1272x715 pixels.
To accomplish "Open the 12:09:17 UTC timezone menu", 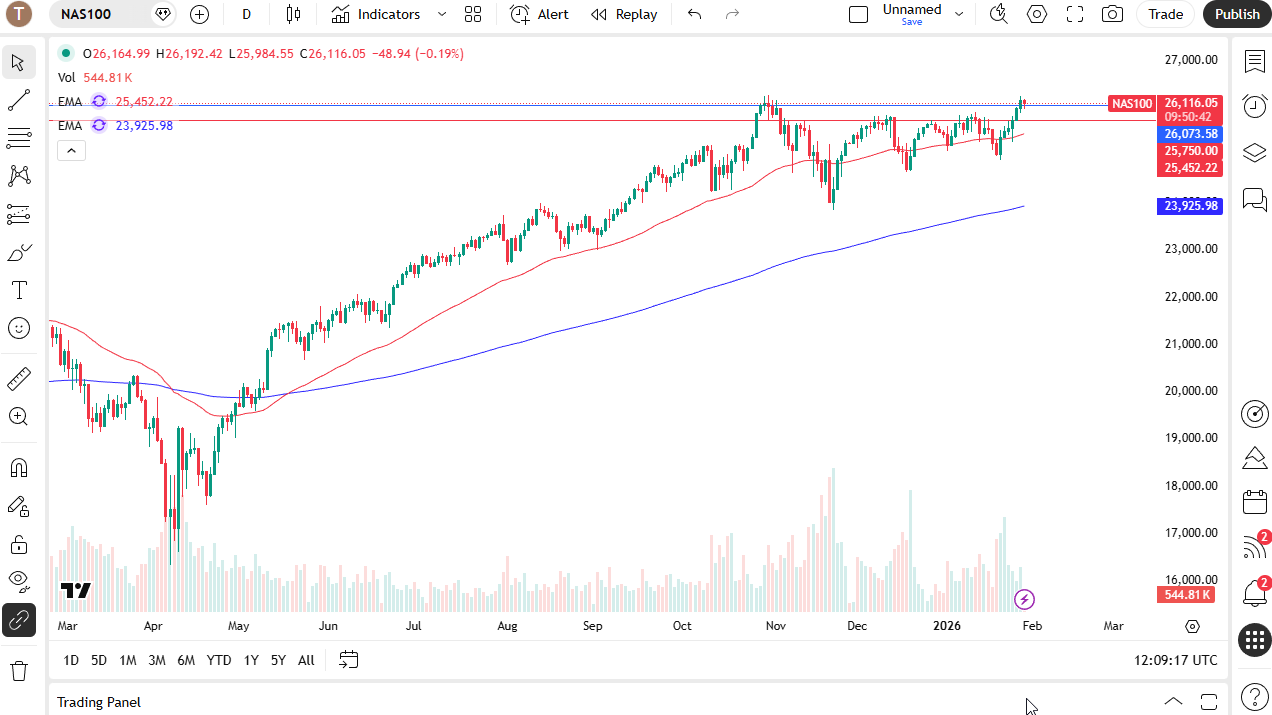I will pos(1176,660).
